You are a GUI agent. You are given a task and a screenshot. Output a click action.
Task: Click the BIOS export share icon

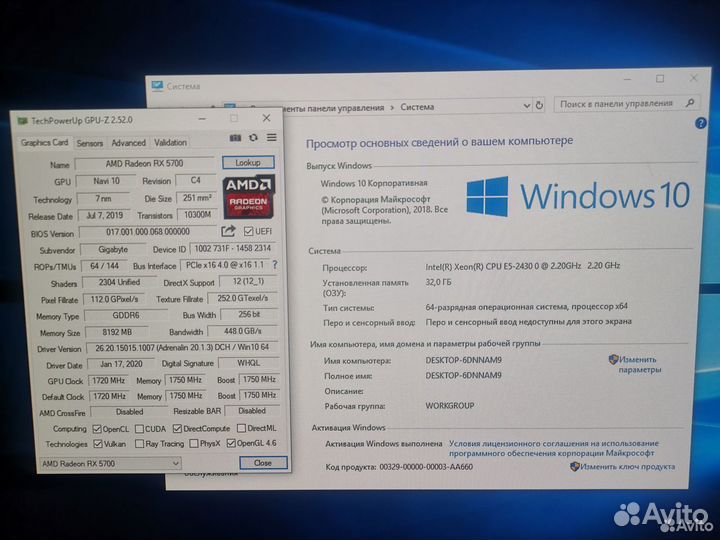[x=228, y=231]
